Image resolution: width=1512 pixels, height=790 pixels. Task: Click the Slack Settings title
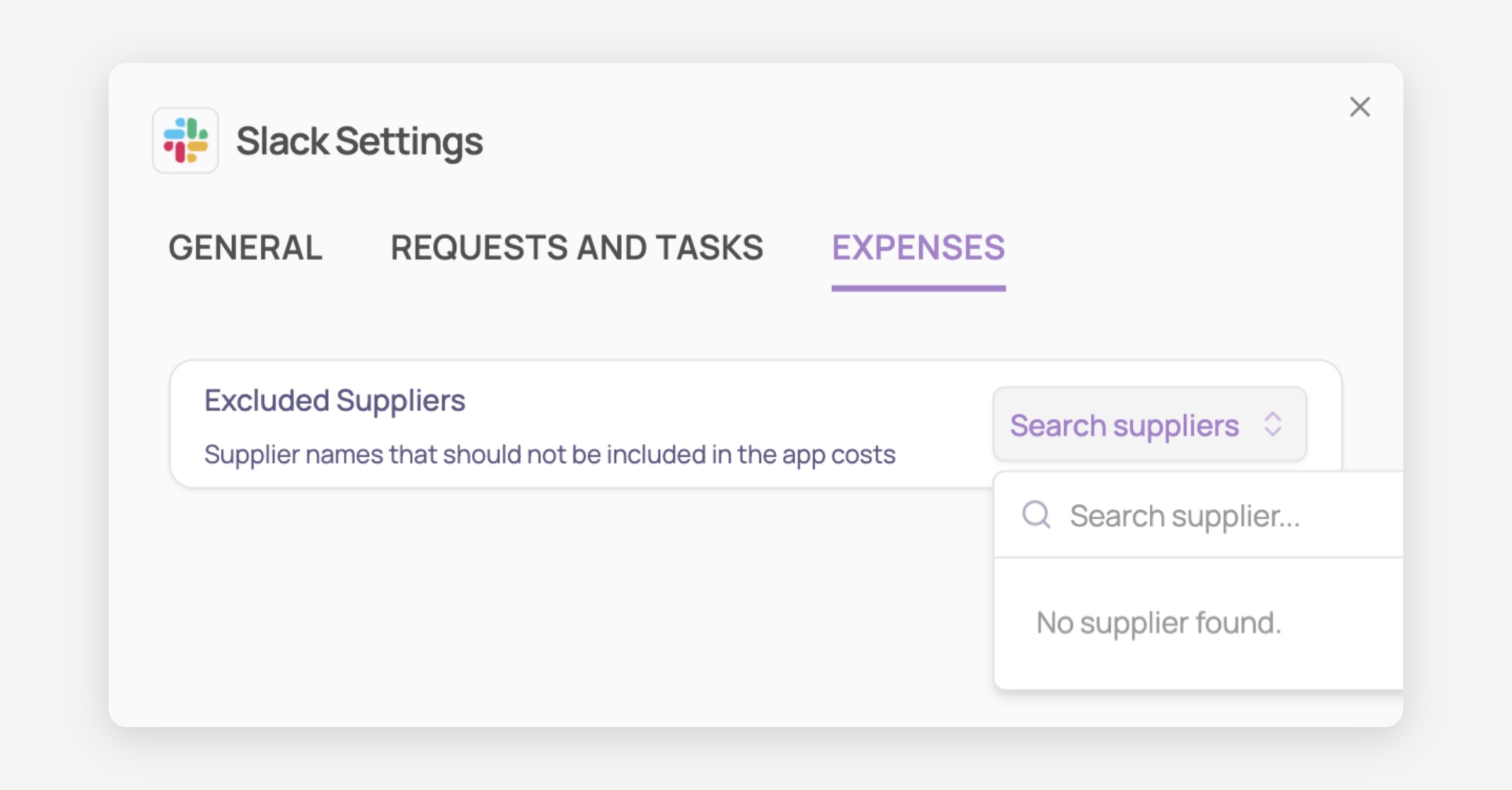click(x=359, y=140)
